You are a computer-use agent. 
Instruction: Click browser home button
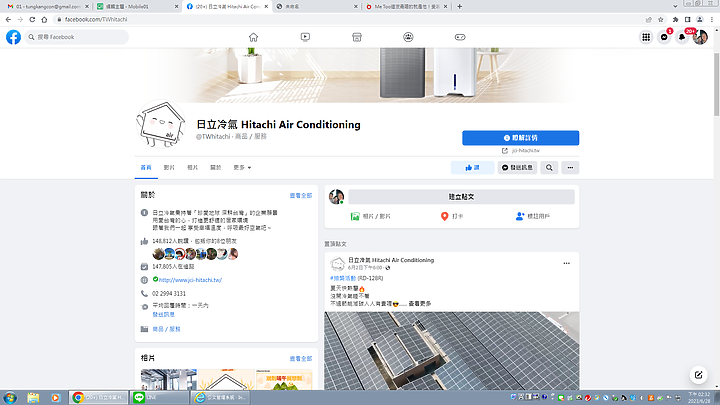pyautogui.click(x=44, y=19)
